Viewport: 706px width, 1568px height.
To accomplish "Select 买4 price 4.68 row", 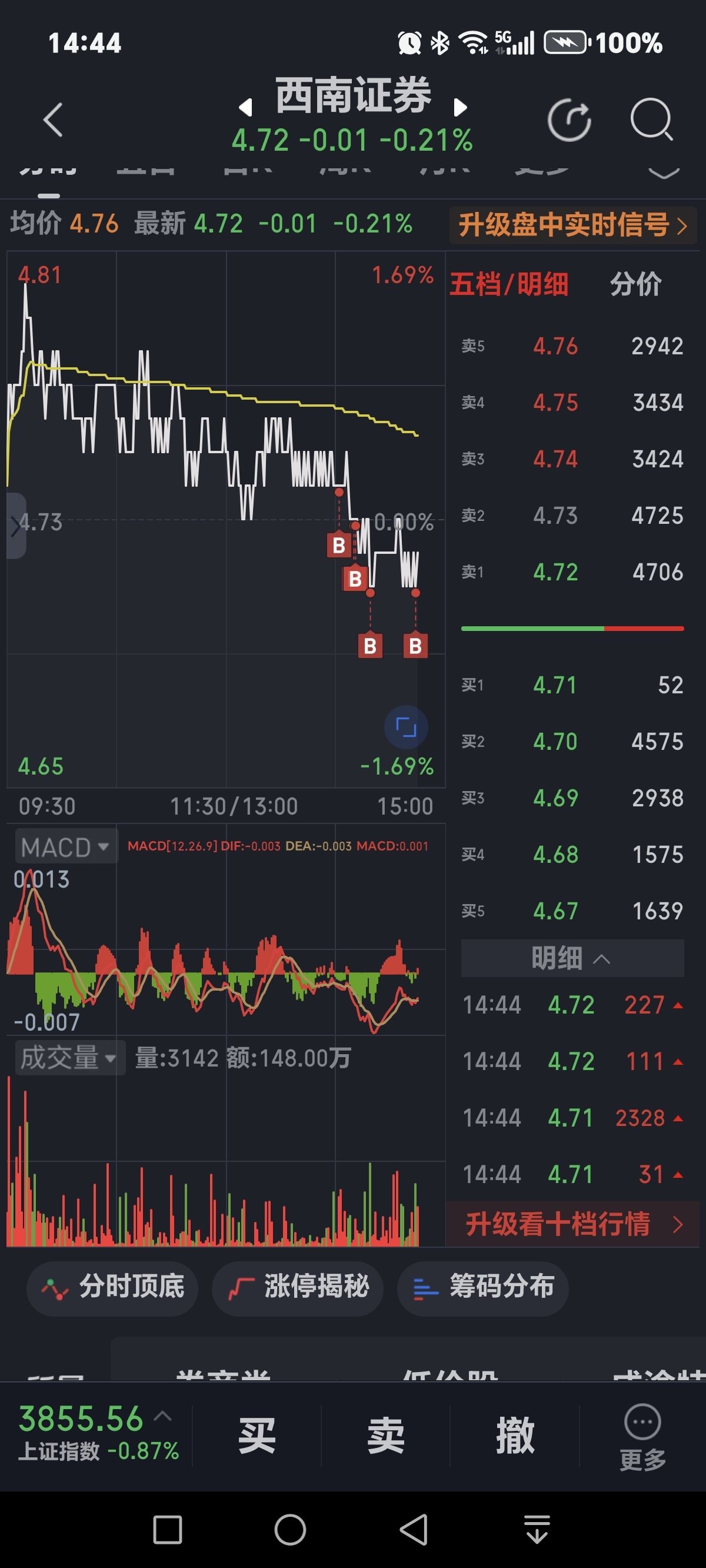I will pos(572,855).
